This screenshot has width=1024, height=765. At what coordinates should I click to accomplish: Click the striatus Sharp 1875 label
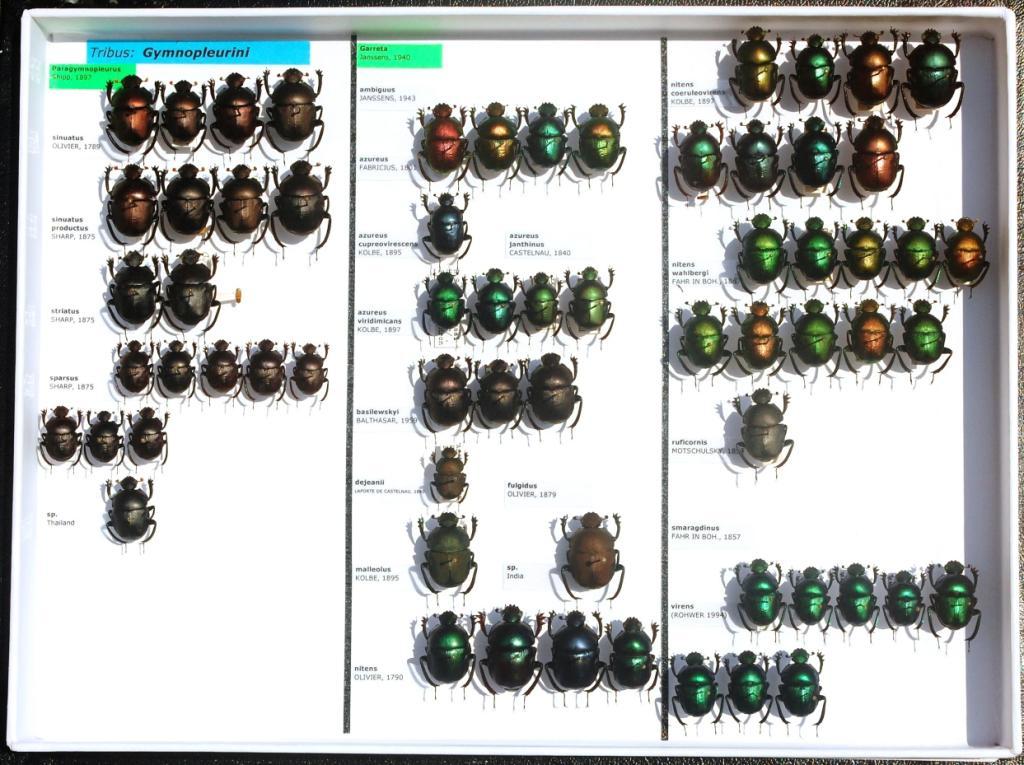[73, 315]
